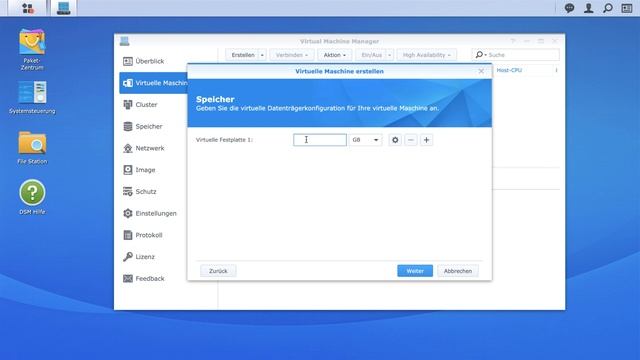640x360 pixels.
Task: Open Virtual Machine Manager help question mark
Action: (x=513, y=41)
